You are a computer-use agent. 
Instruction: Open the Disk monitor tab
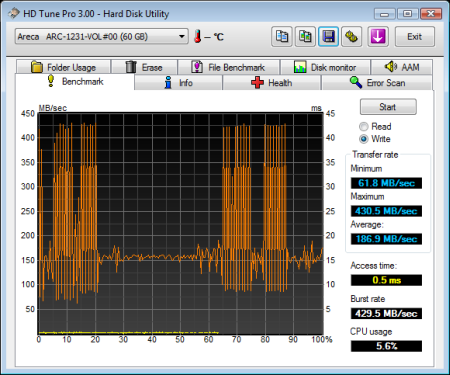(325, 67)
